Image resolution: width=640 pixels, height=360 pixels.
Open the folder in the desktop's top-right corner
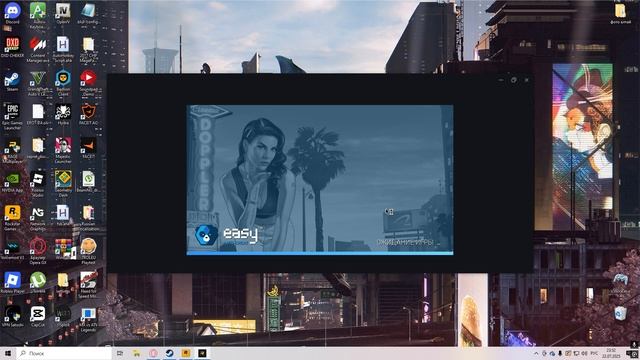[x=620, y=13]
